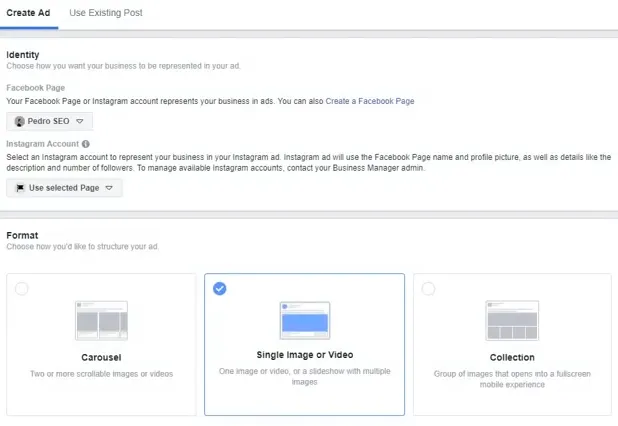Viewport: 618px width, 426px height.
Task: Open the Use Existing Post tab
Action: [106, 13]
